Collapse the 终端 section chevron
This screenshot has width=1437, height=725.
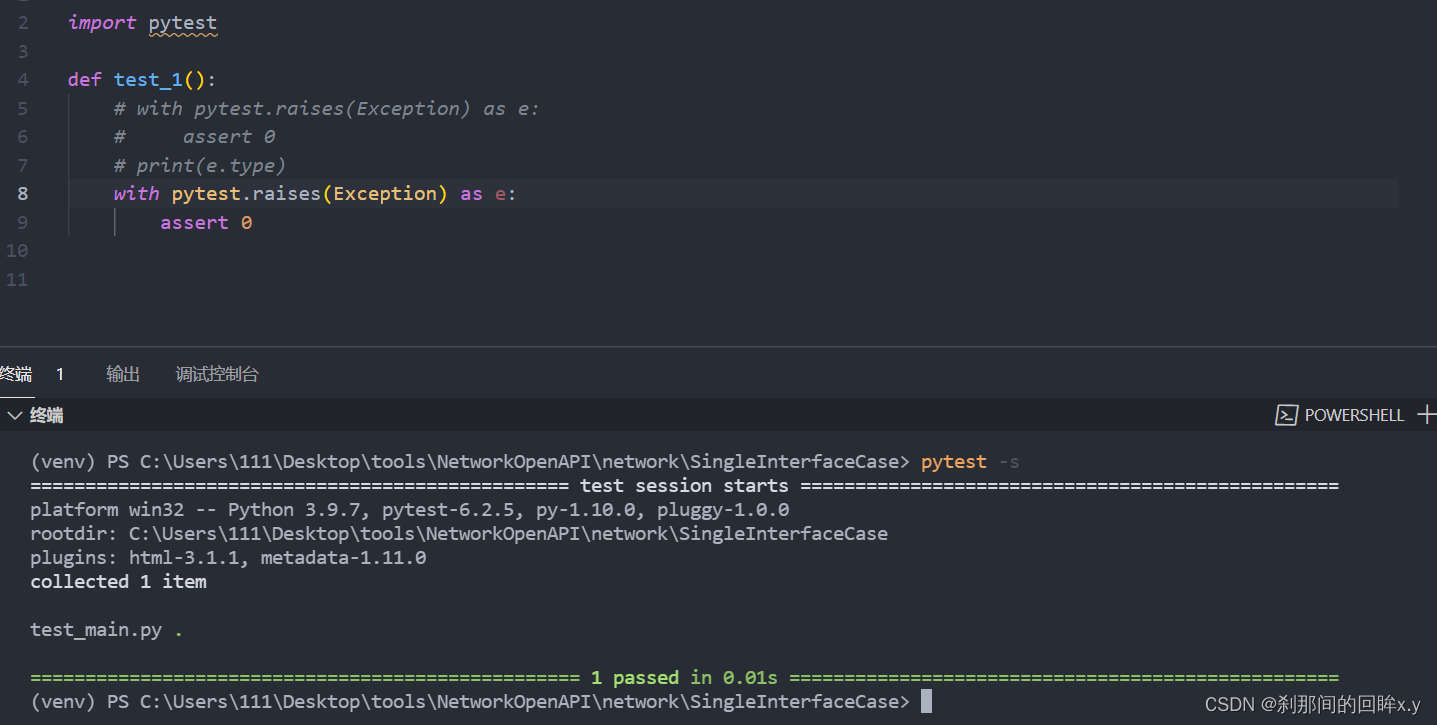pos(14,415)
